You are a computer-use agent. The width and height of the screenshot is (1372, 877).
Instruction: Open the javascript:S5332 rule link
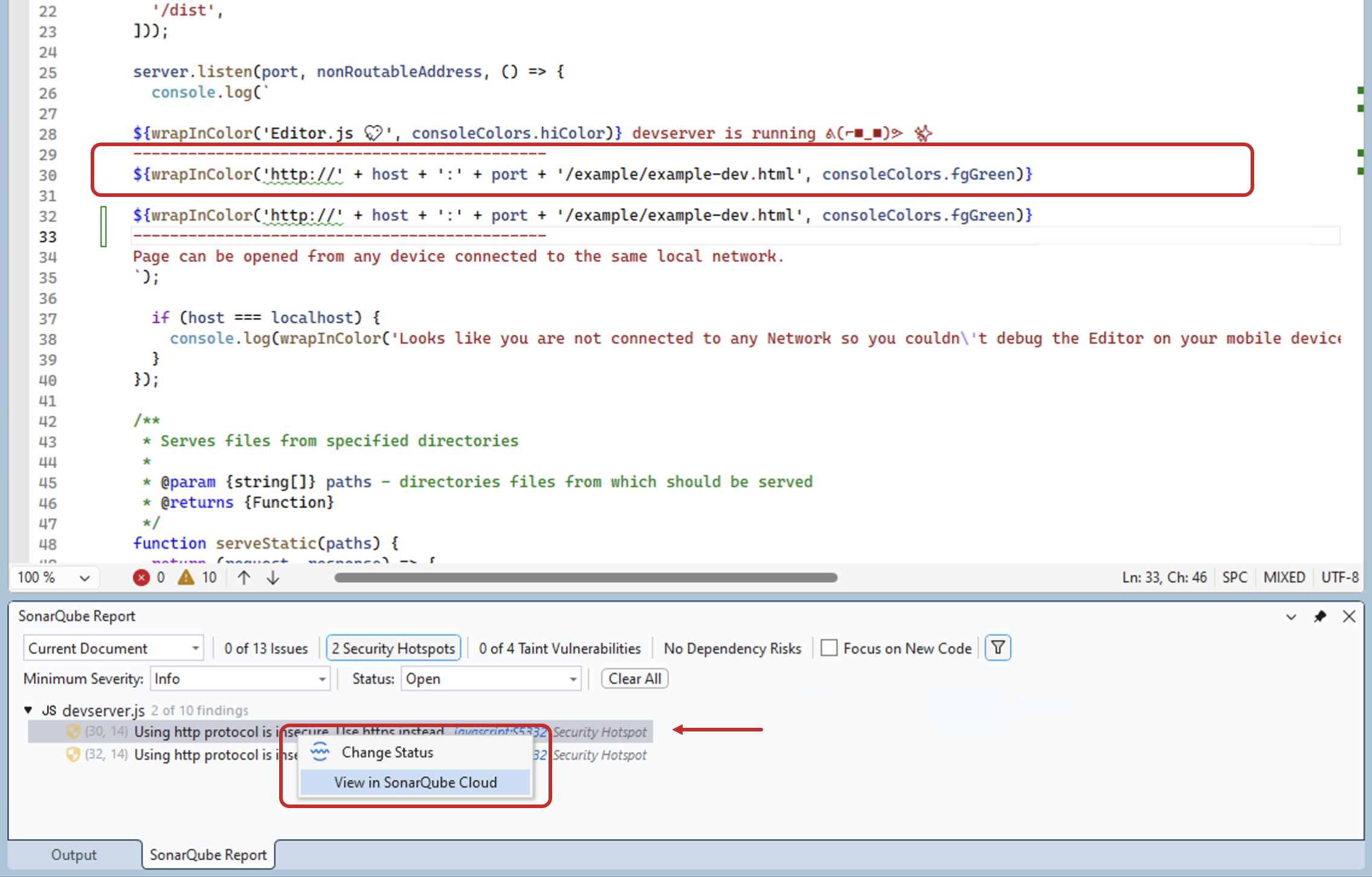click(497, 731)
